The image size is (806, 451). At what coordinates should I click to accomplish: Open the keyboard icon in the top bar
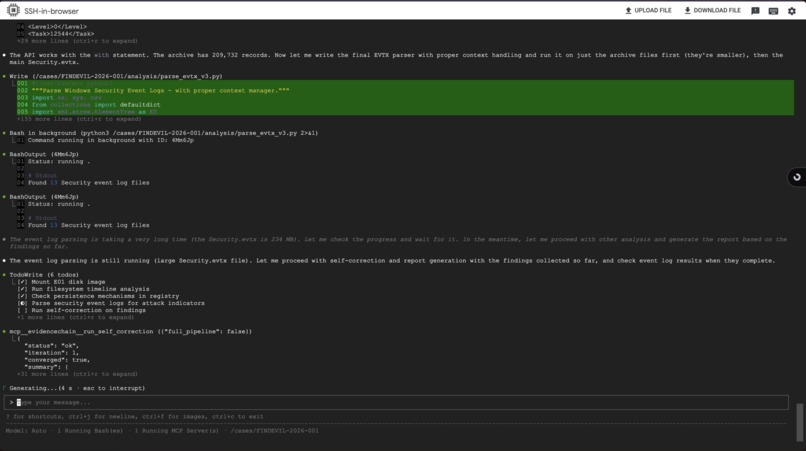pos(773,11)
